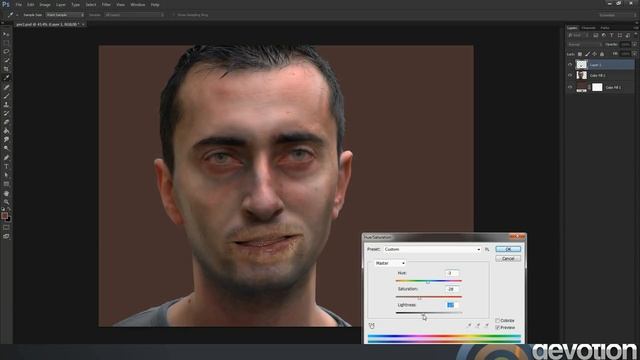Lock all padlock icon
640x360 pixels.
click(x=602, y=54)
